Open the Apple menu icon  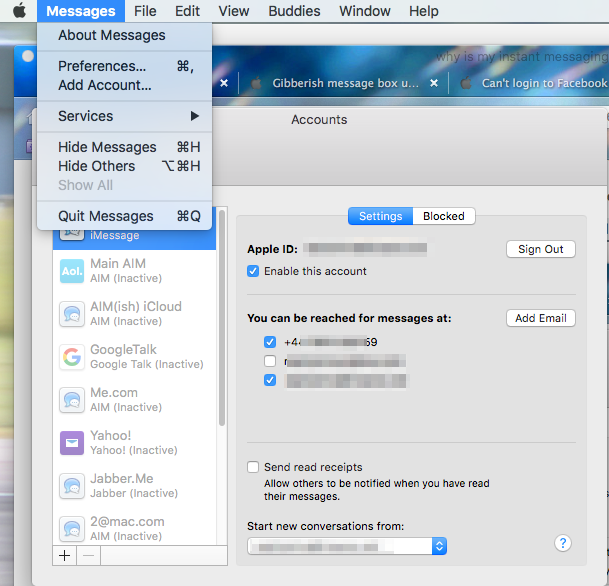(x=19, y=11)
